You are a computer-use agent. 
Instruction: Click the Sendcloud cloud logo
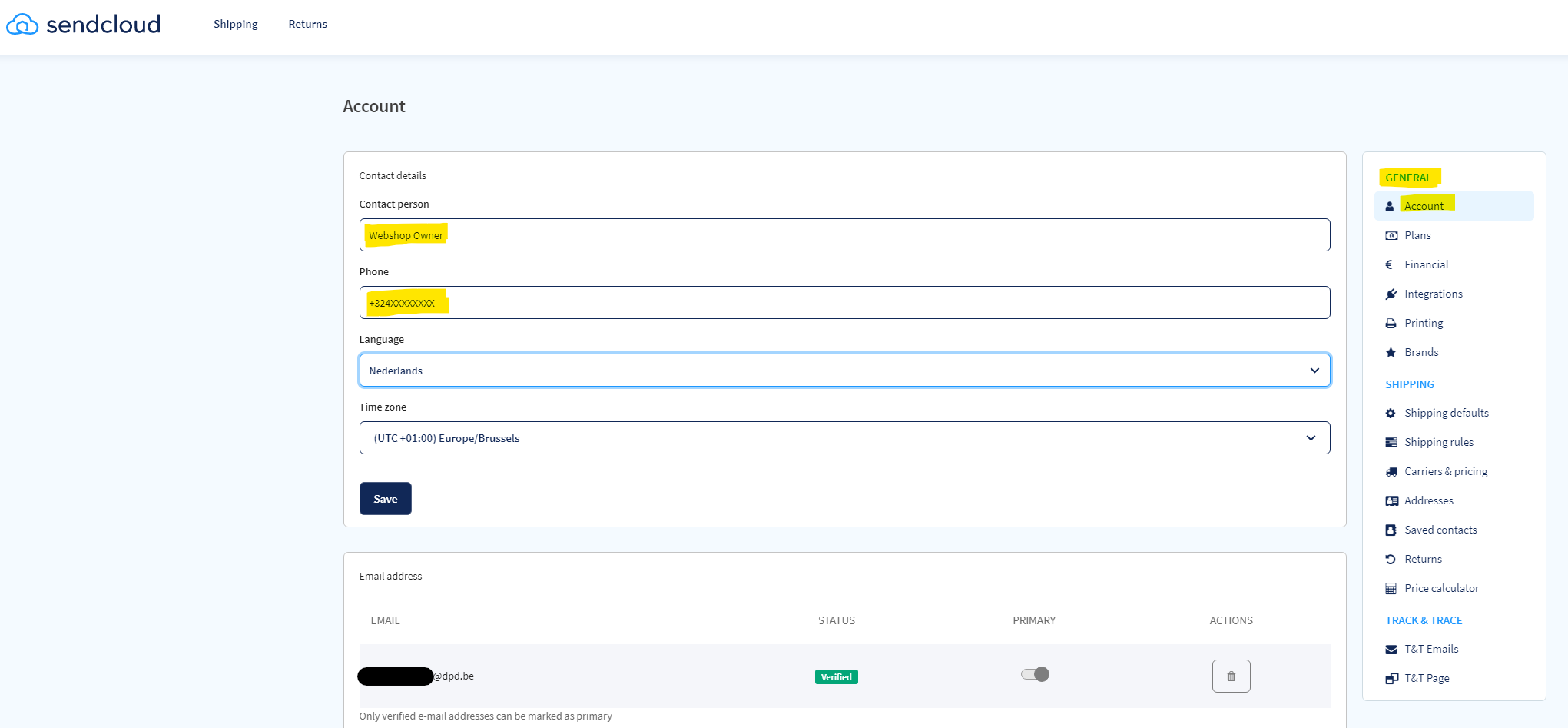pos(22,25)
